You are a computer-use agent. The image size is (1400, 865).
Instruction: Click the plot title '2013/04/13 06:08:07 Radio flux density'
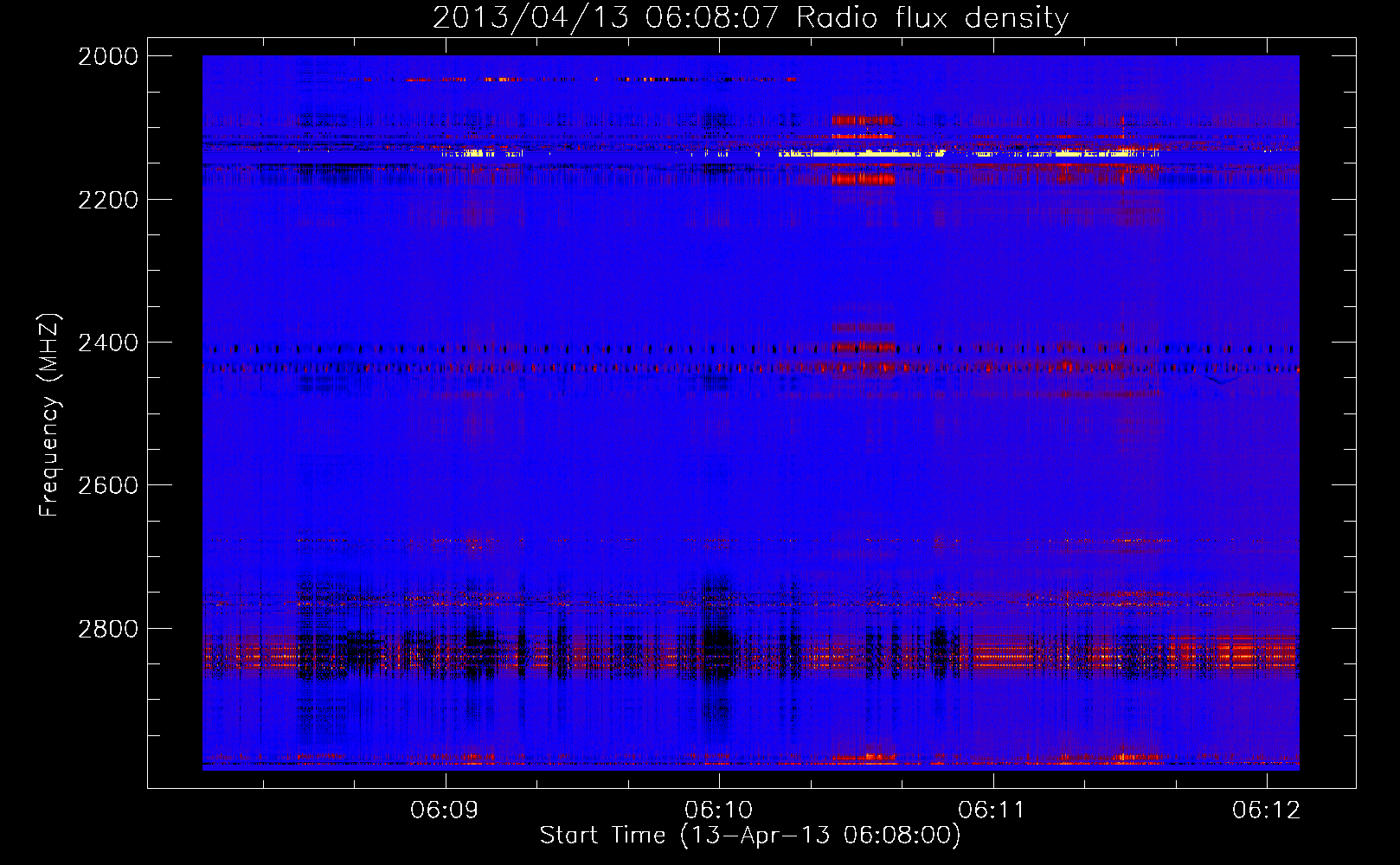tap(750, 17)
